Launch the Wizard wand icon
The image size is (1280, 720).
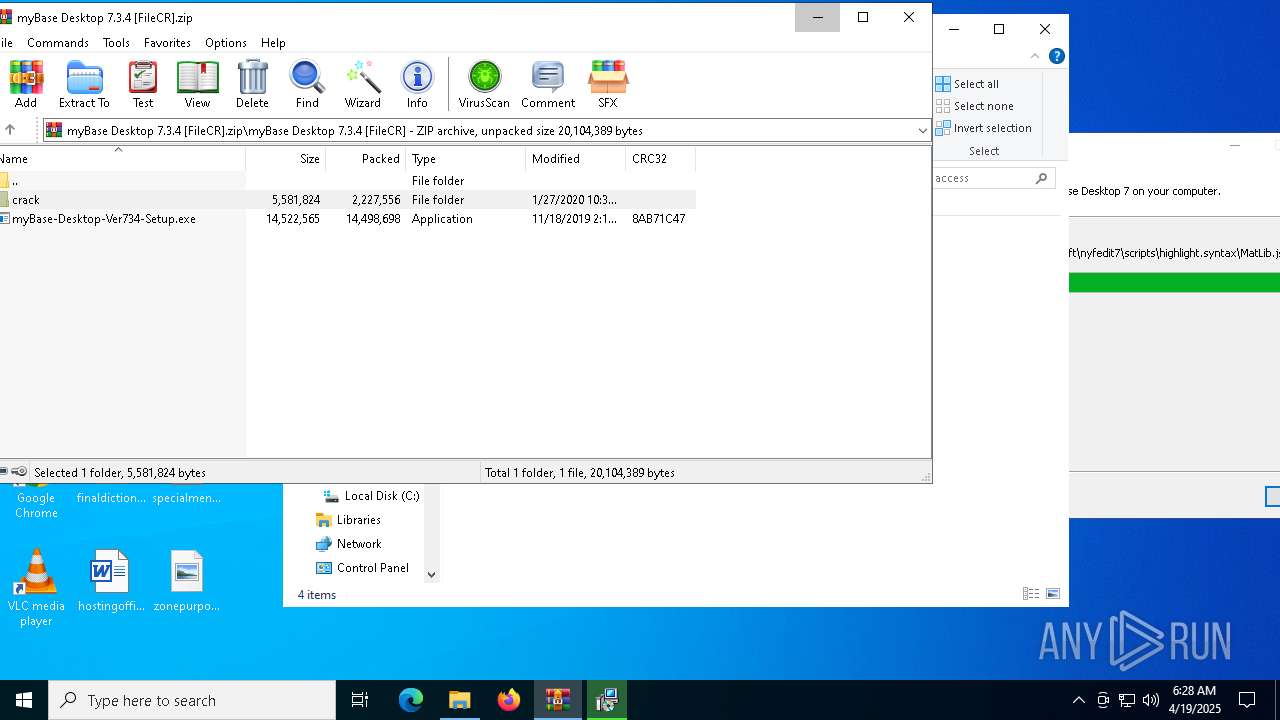pyautogui.click(x=362, y=84)
